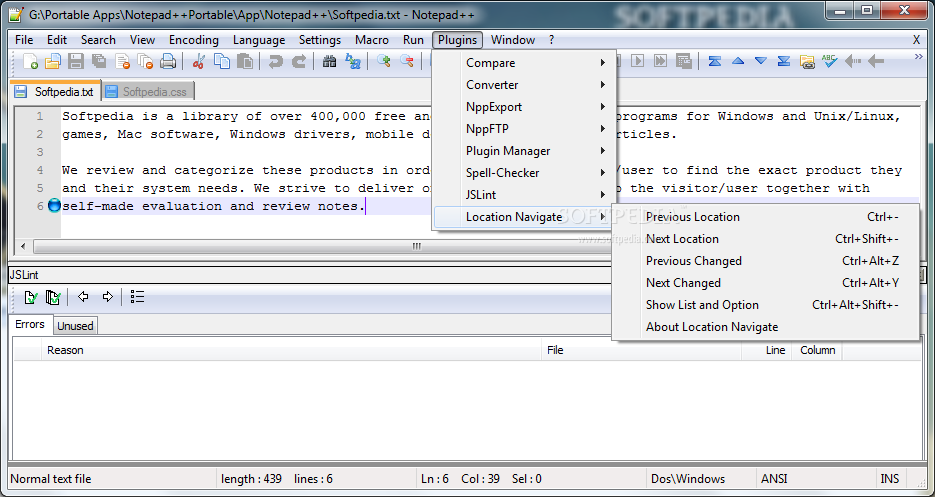This screenshot has width=935, height=497.
Task: Run JSLint on all files icon
Action: tap(52, 297)
